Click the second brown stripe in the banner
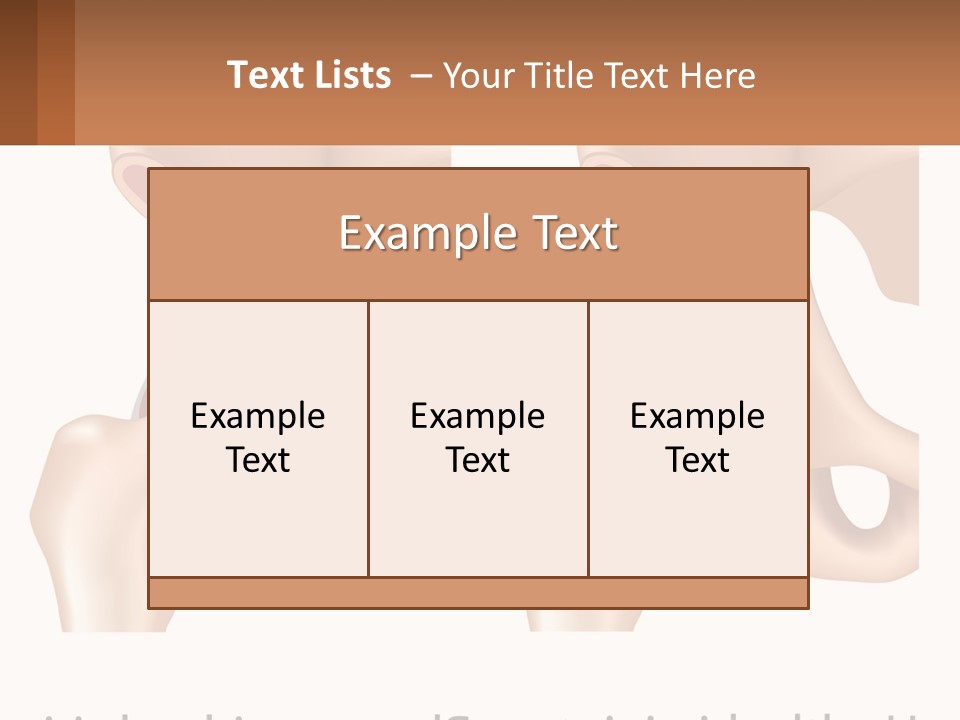Image resolution: width=960 pixels, height=720 pixels. pyautogui.click(x=56, y=72)
